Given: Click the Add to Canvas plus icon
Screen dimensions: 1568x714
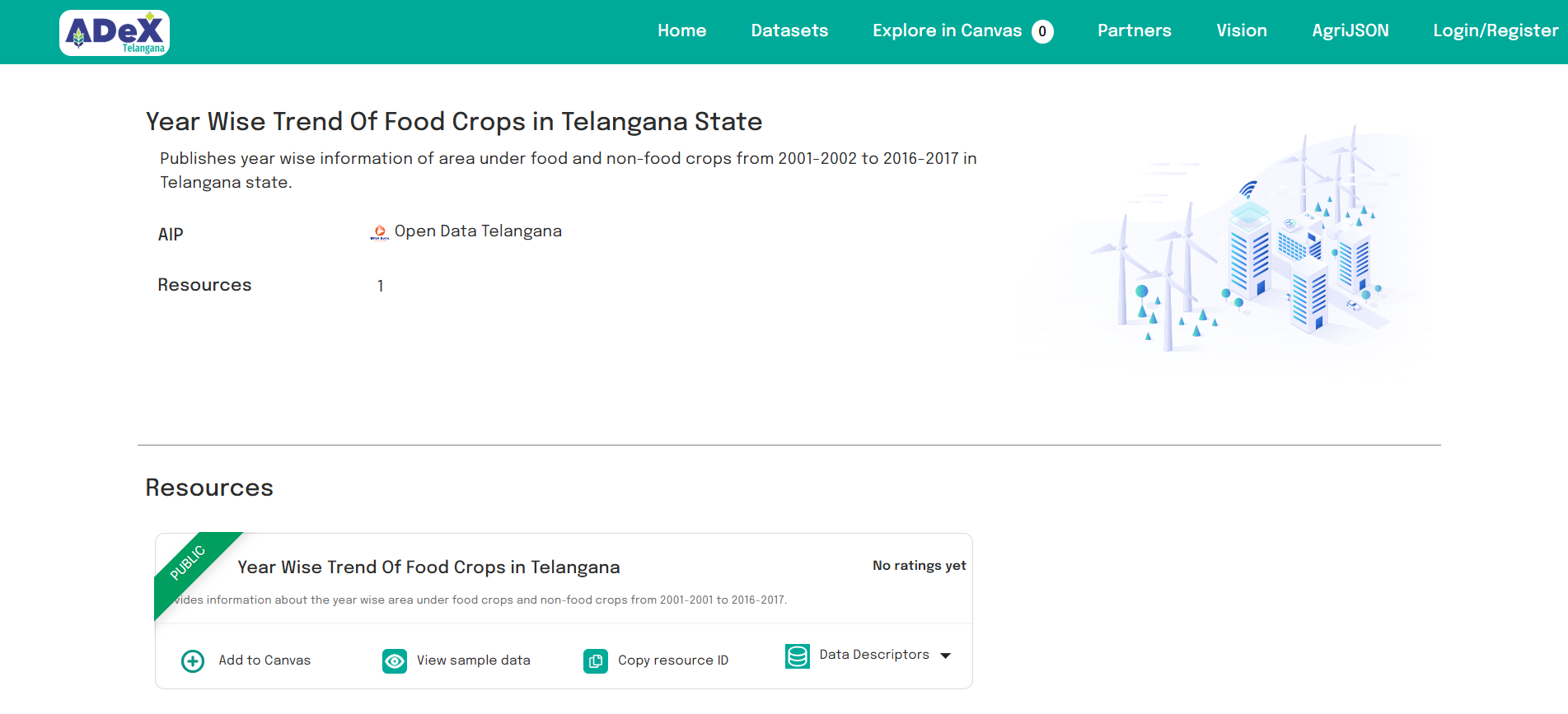Looking at the screenshot, I should [193, 661].
